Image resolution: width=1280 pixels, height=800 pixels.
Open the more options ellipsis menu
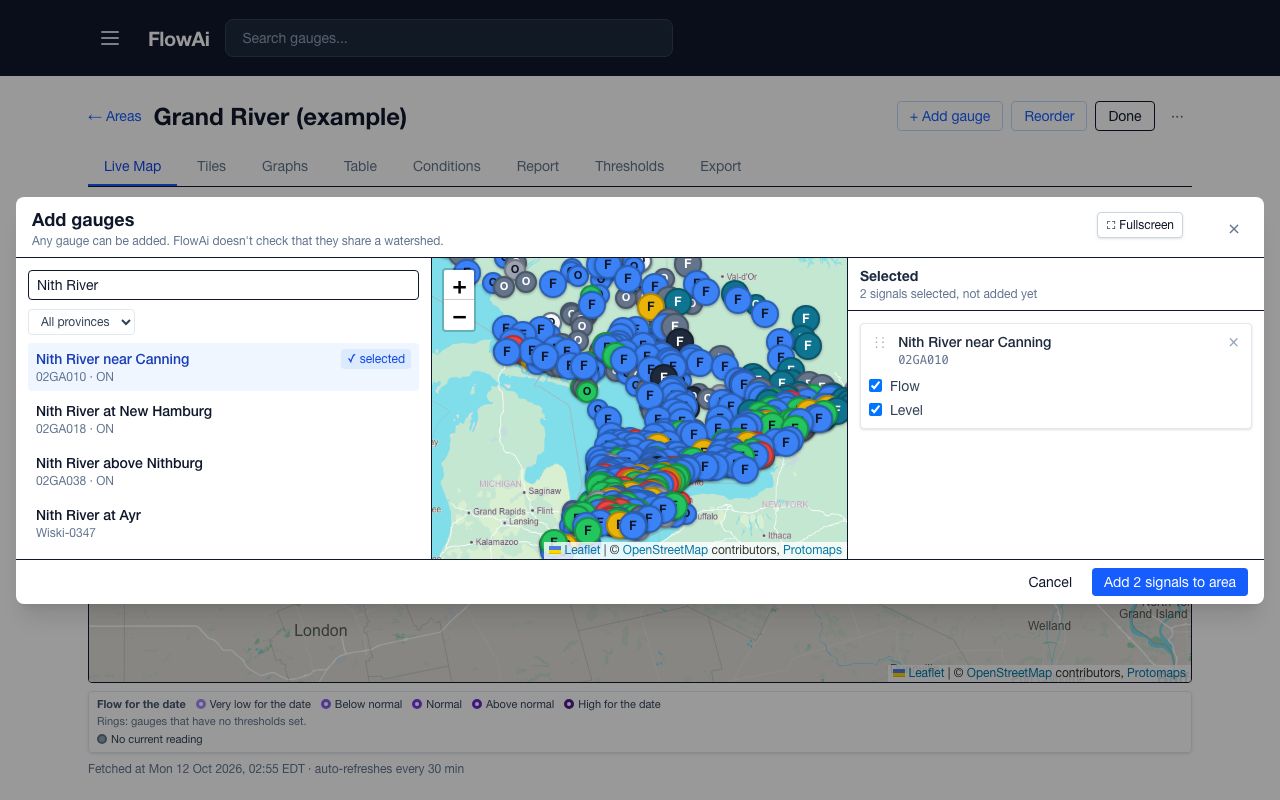click(1177, 116)
